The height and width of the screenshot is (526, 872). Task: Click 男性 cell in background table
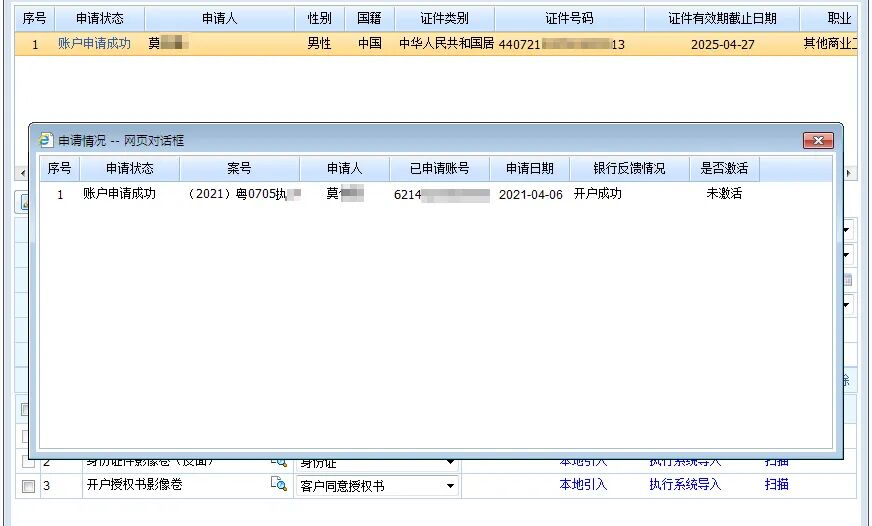coord(319,43)
